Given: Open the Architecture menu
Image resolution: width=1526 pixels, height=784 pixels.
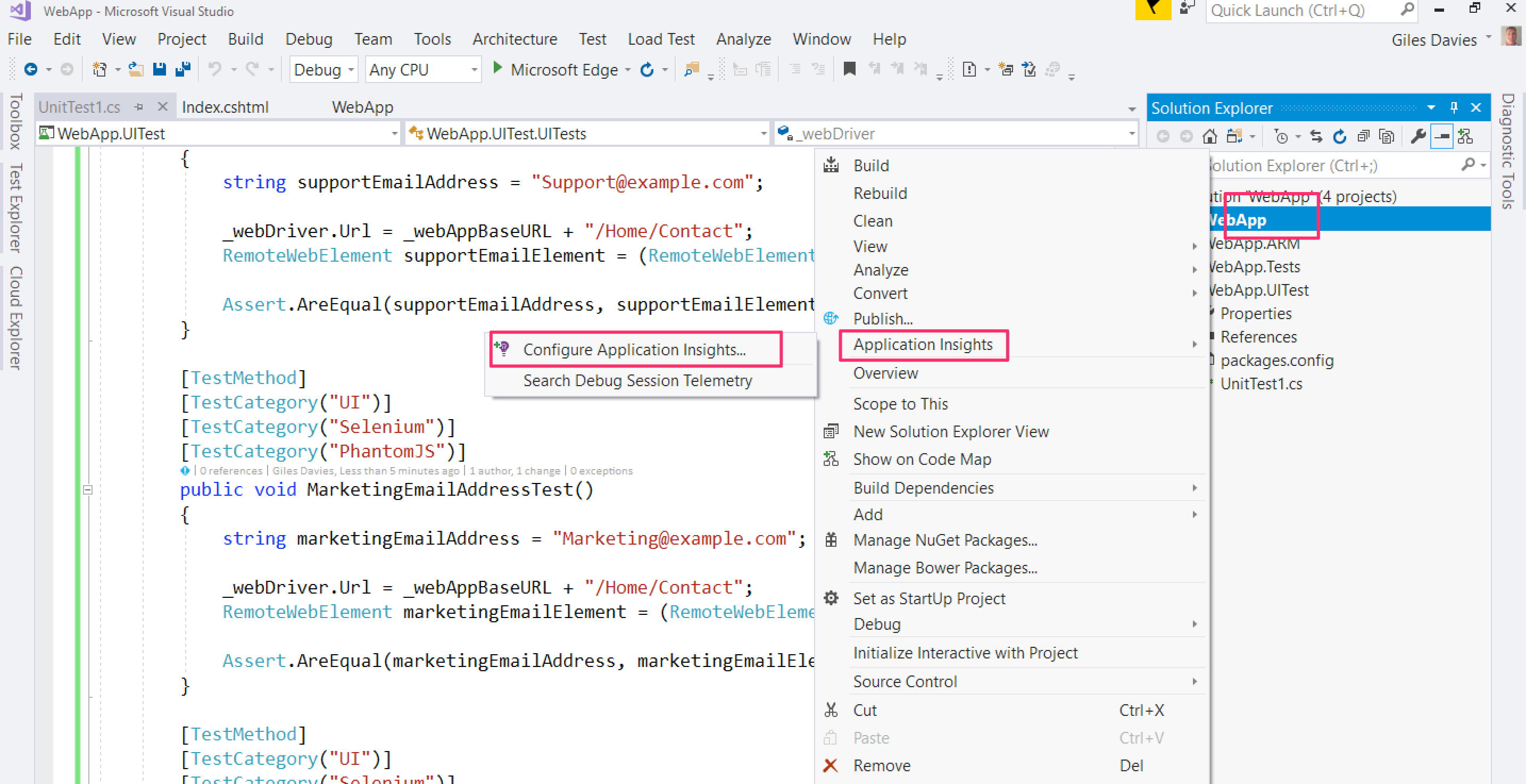Looking at the screenshot, I should pos(514,39).
